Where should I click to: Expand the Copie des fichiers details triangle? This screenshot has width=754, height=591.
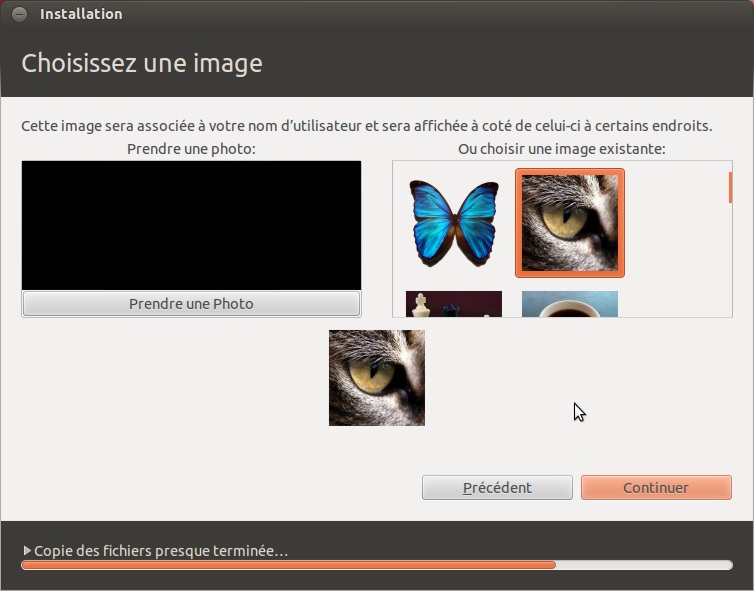(x=27, y=550)
